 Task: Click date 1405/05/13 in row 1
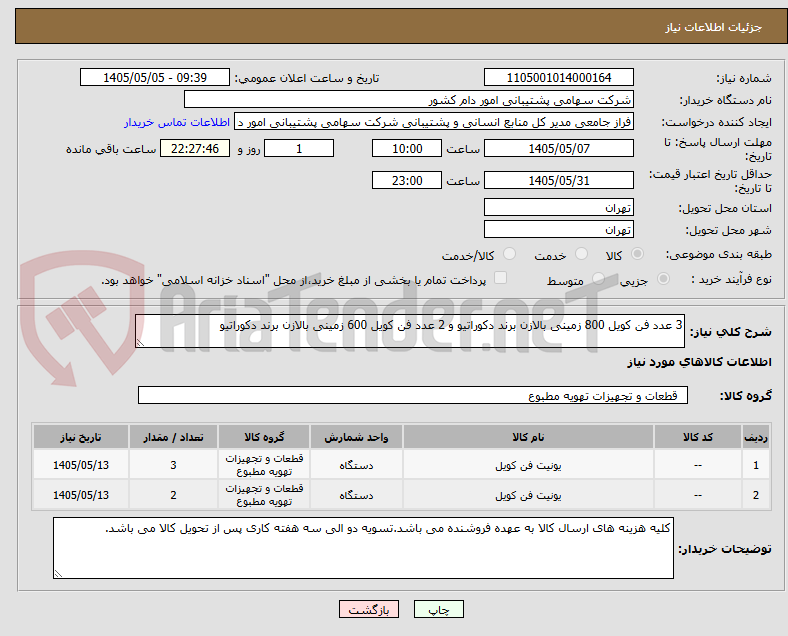coord(80,465)
